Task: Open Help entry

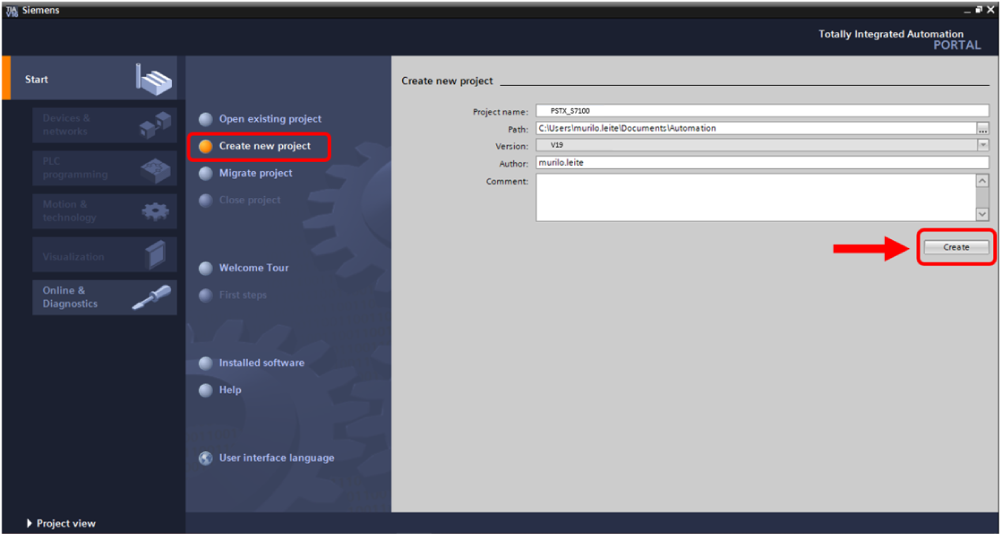Action: [x=230, y=389]
